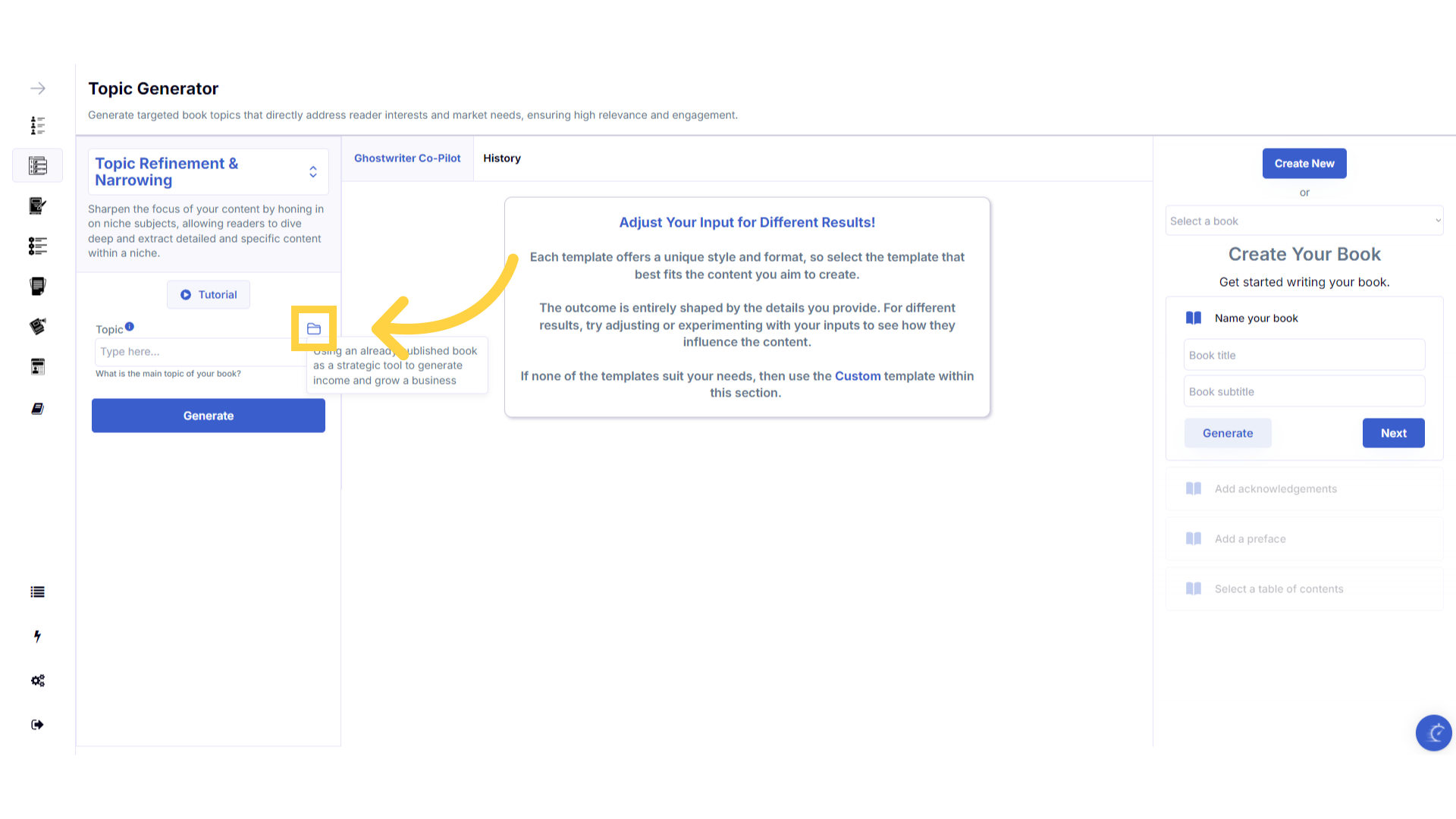The width and height of the screenshot is (1456, 819).
Task: Expand sidebar with the arrow icon
Action: point(38,89)
